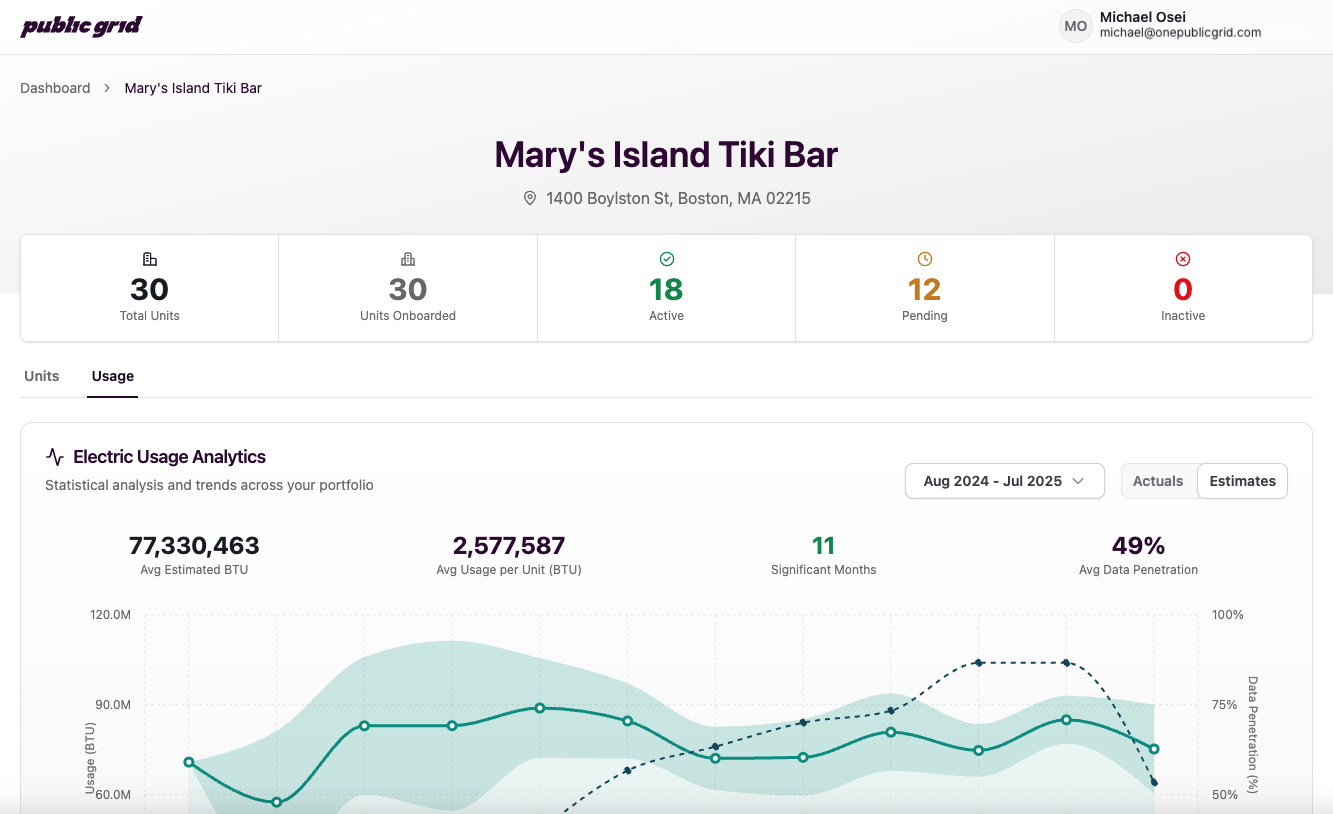Click a data point on the solid usage line
Viewport: 1333px width, 814px height.
pyautogui.click(x=539, y=707)
